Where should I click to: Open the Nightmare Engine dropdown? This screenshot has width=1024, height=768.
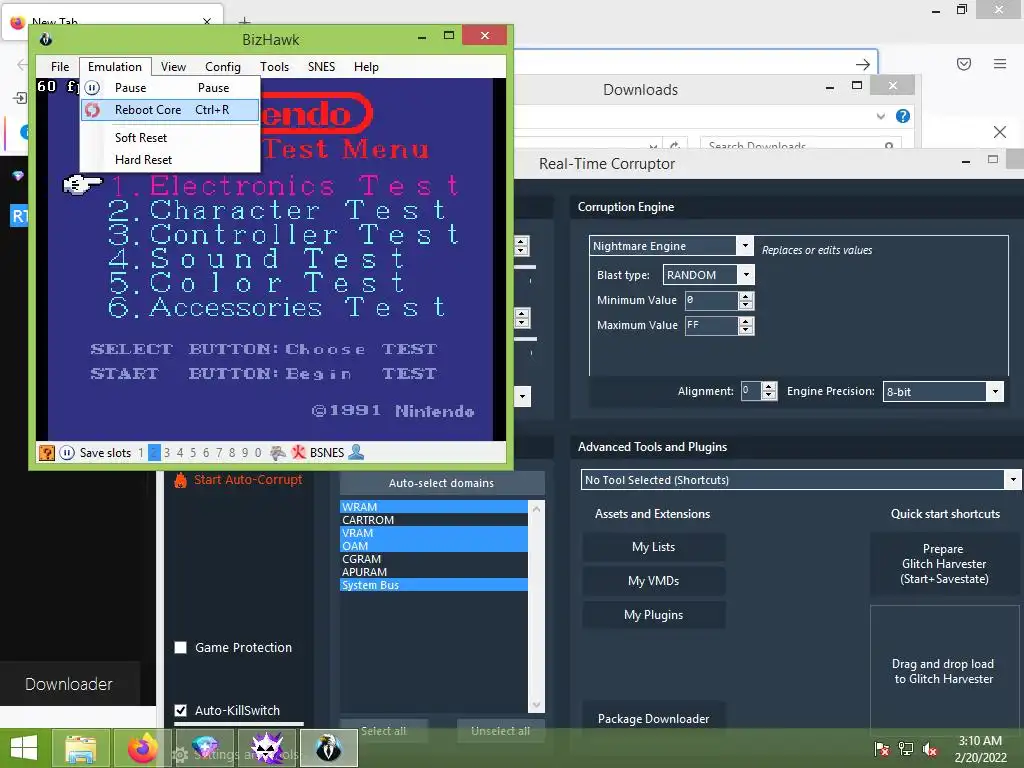tap(745, 246)
